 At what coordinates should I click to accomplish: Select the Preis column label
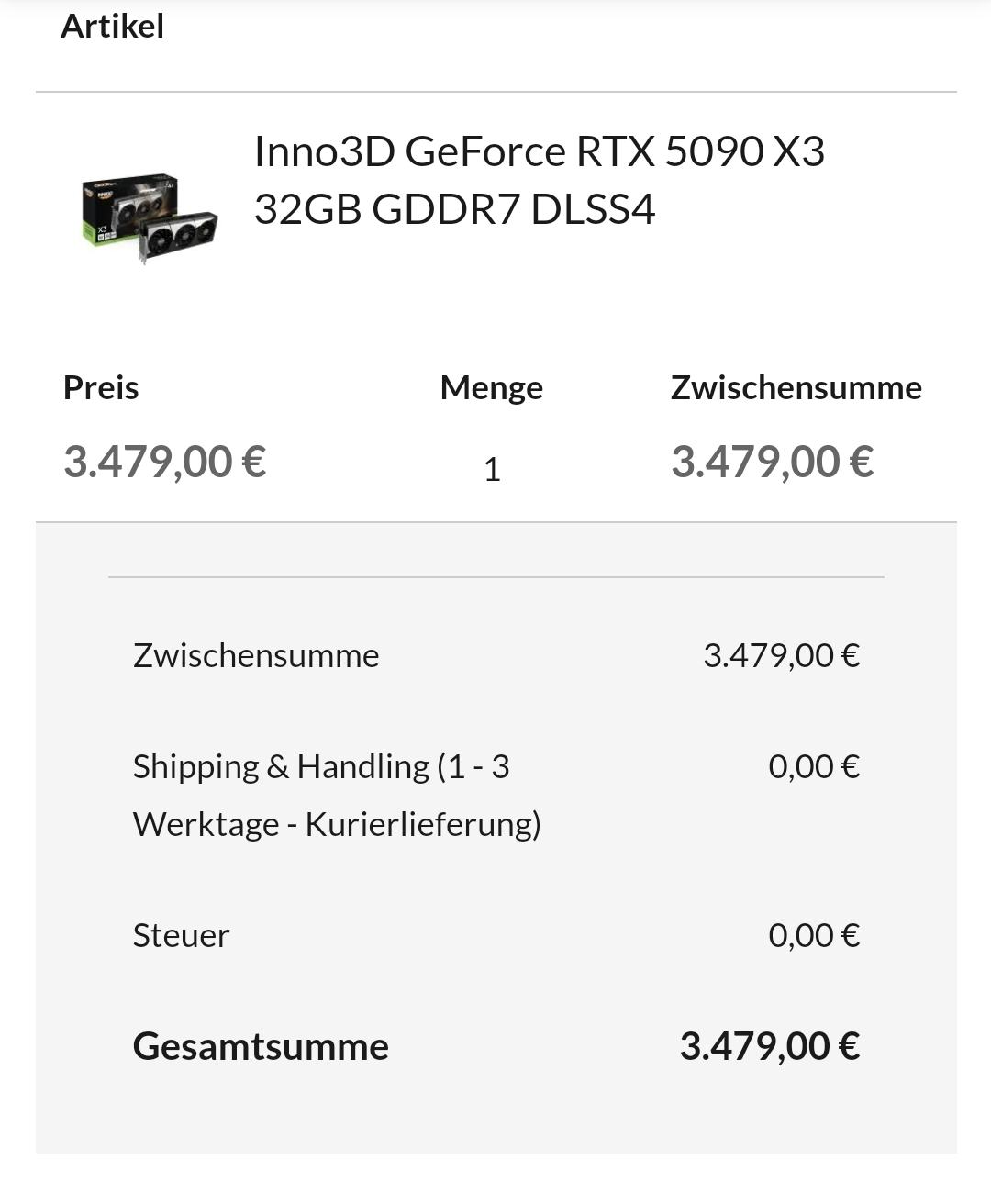[x=101, y=387]
